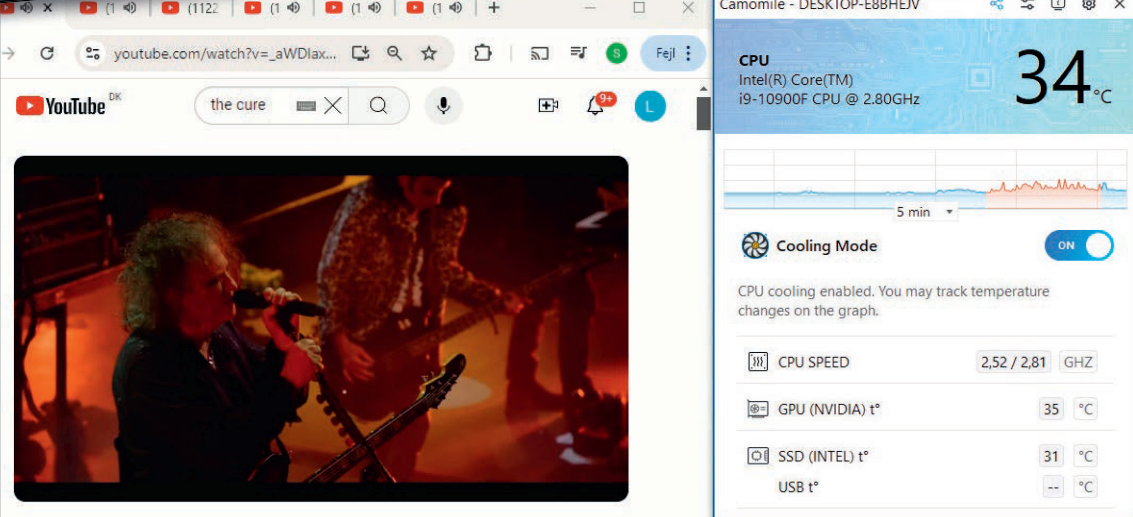This screenshot has width=1133, height=517.
Task: Open the Fejl Chrome menu button
Action: click(672, 53)
